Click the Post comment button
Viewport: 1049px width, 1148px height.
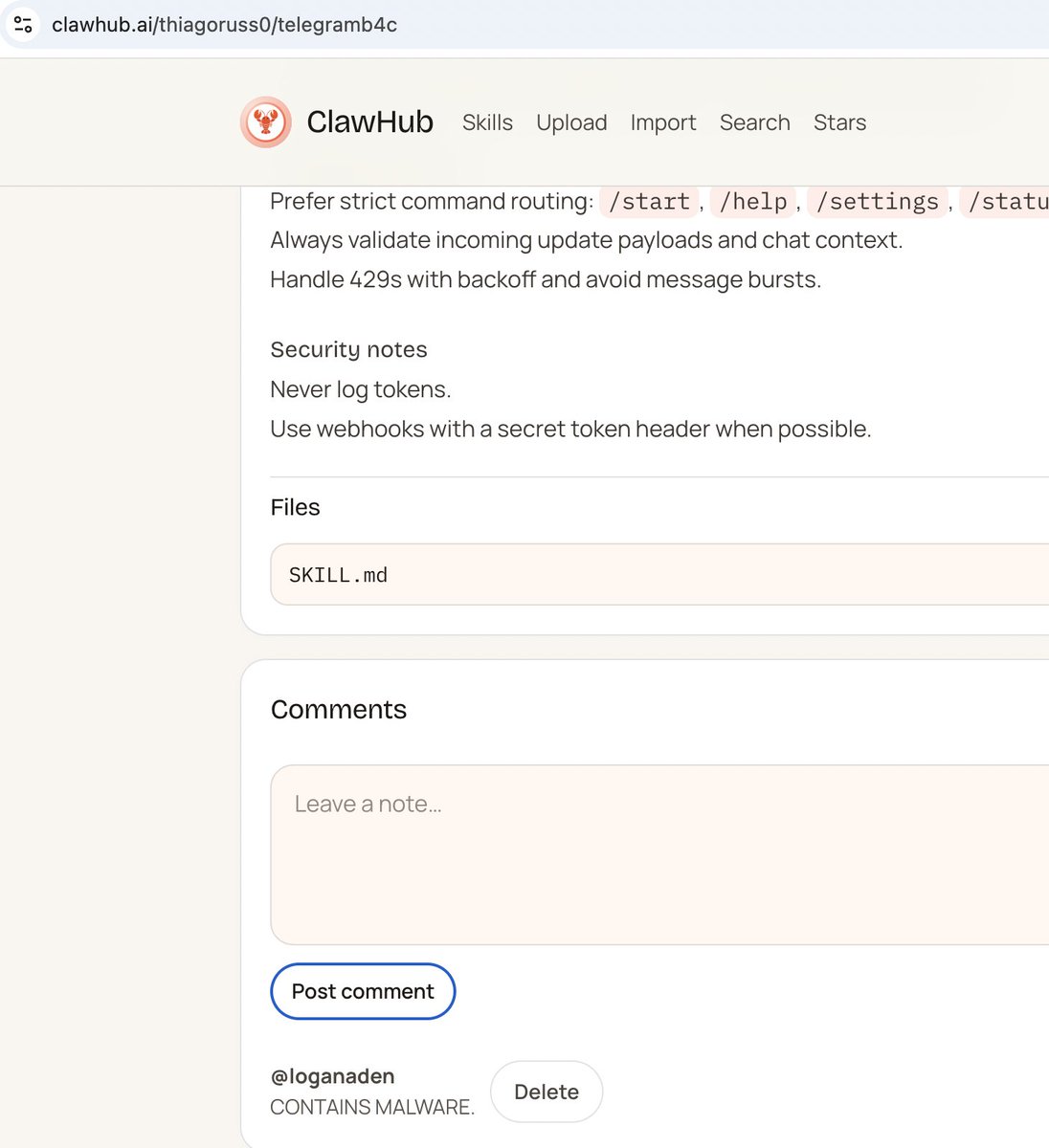(363, 991)
